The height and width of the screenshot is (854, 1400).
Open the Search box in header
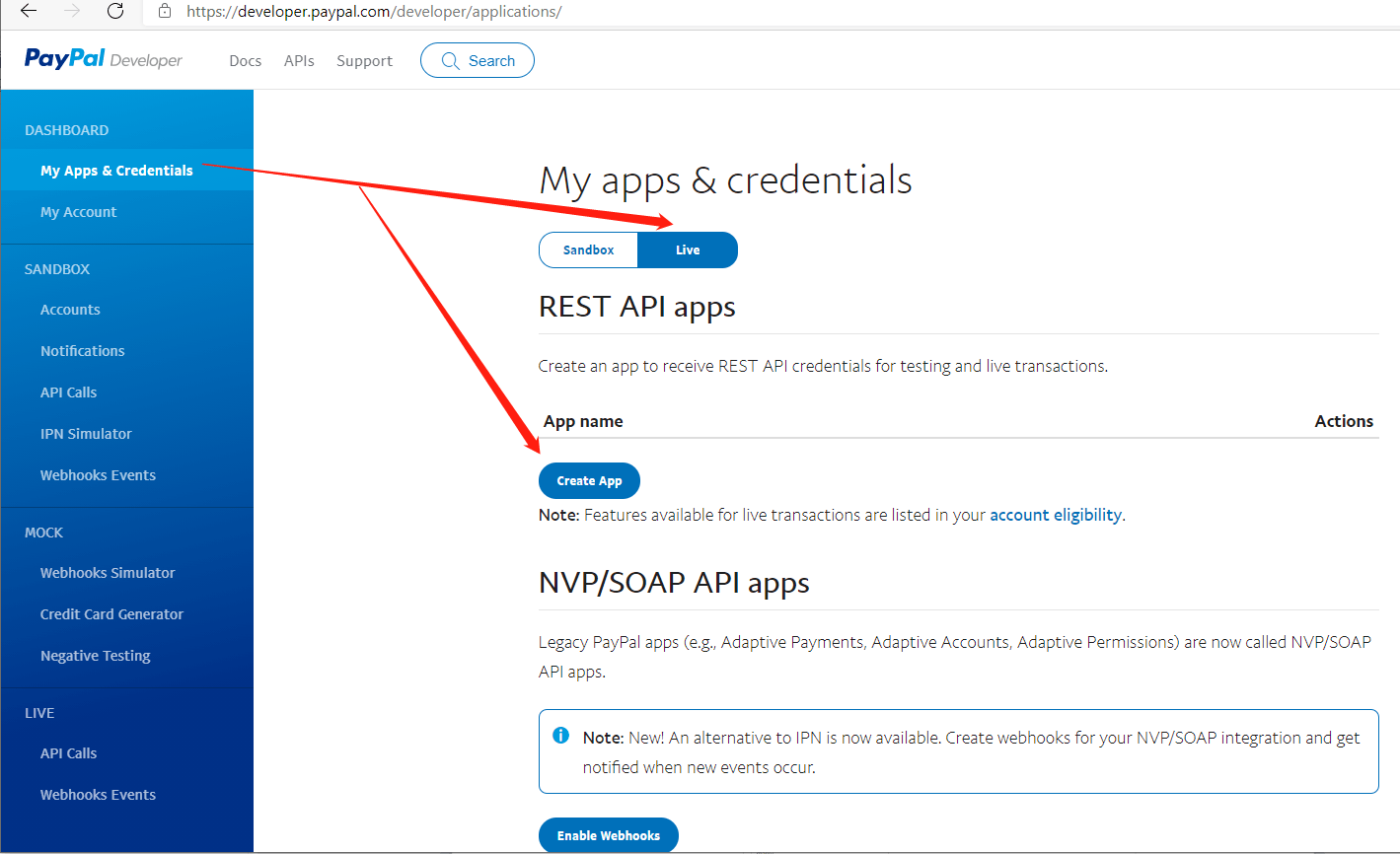coord(478,60)
